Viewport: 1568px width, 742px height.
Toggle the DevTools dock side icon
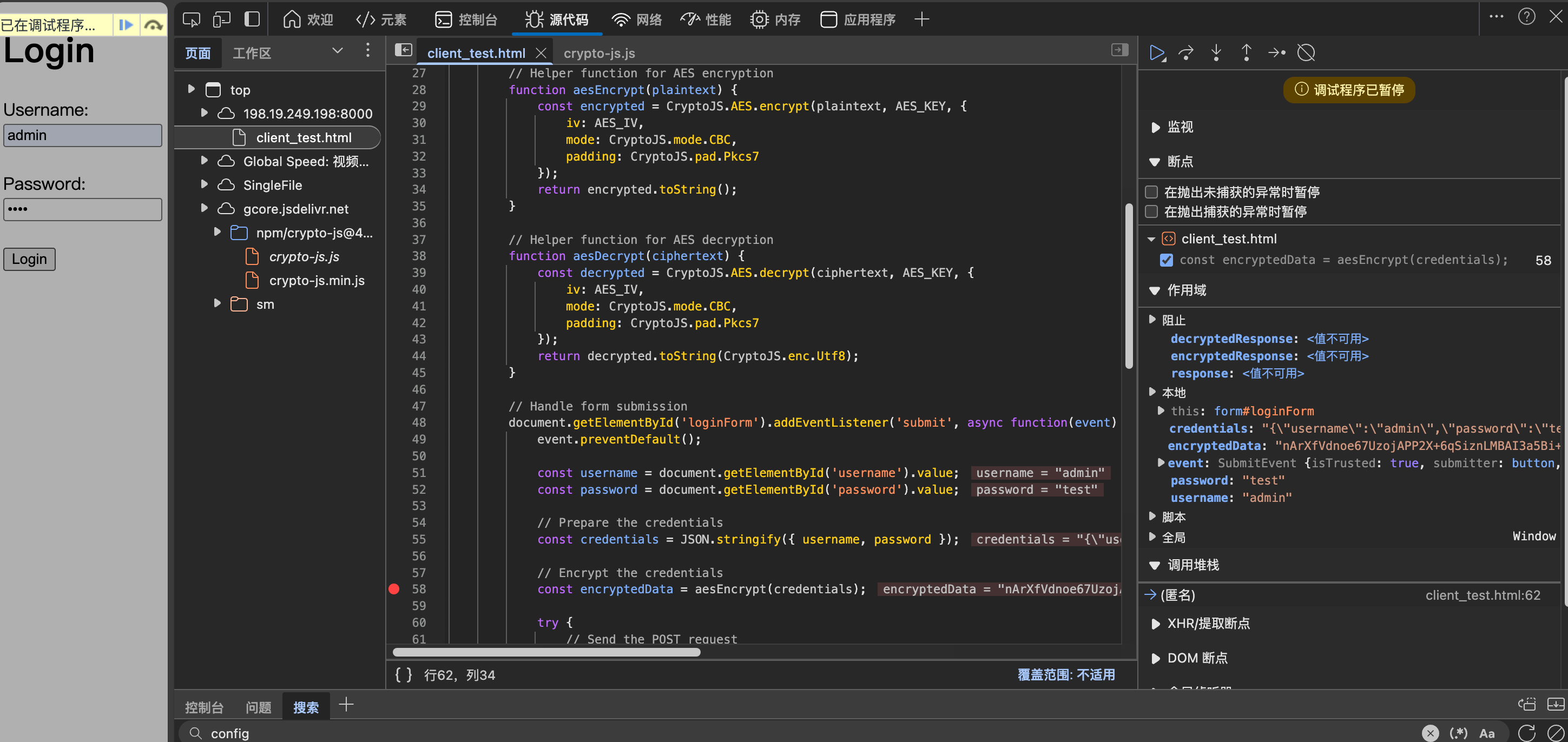(252, 19)
